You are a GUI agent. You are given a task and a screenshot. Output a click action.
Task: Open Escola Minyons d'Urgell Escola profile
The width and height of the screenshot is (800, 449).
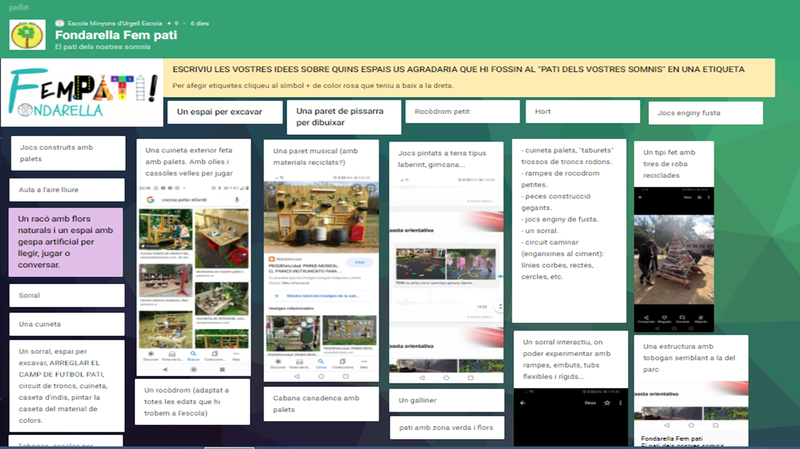[x=115, y=23]
